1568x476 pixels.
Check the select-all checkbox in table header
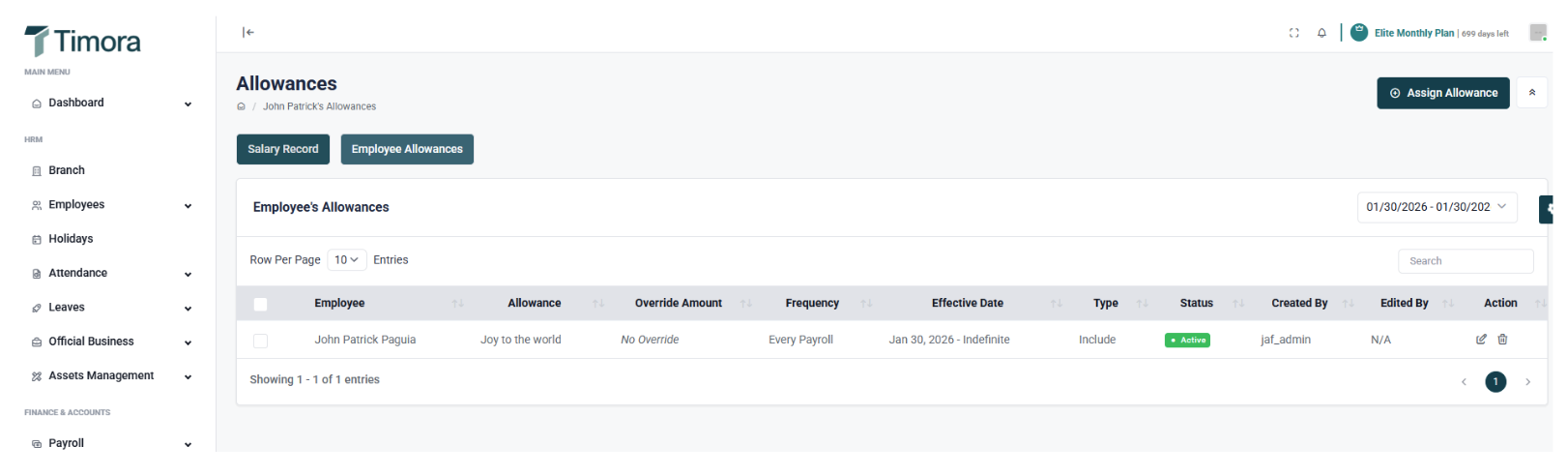[x=260, y=304]
